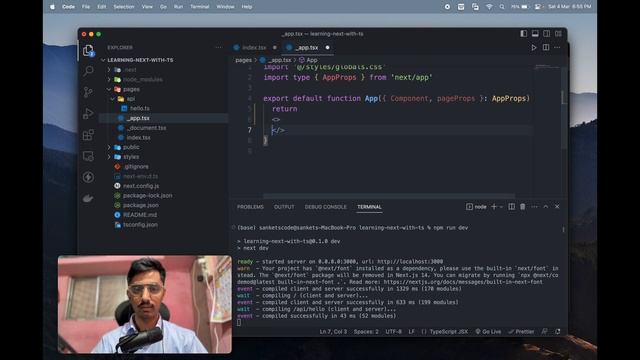
Task: Collapse the pages folder
Action: [x=131, y=89]
